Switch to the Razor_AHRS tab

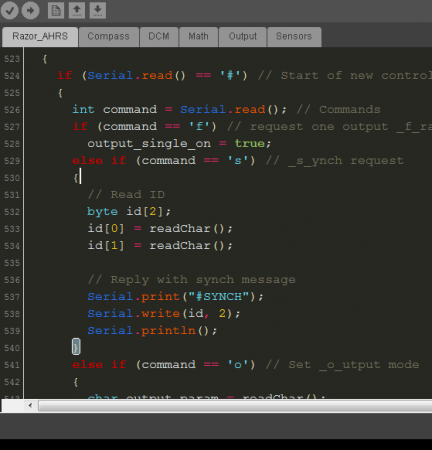pyautogui.click(x=40, y=36)
